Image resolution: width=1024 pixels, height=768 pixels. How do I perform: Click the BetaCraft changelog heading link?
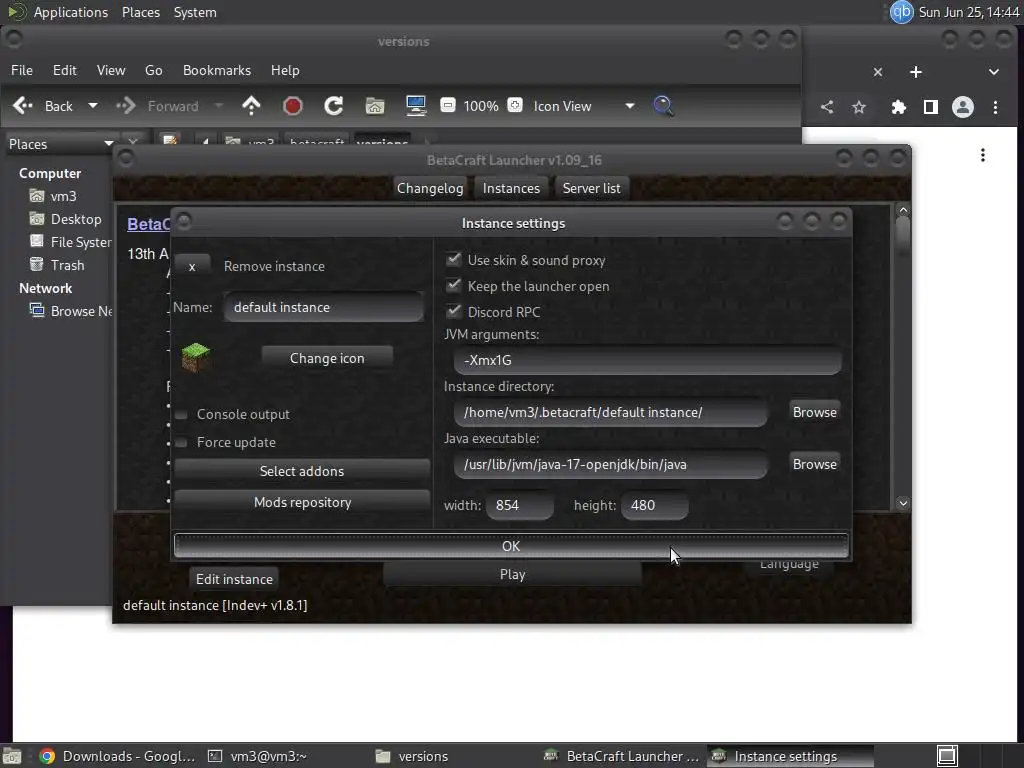click(148, 225)
